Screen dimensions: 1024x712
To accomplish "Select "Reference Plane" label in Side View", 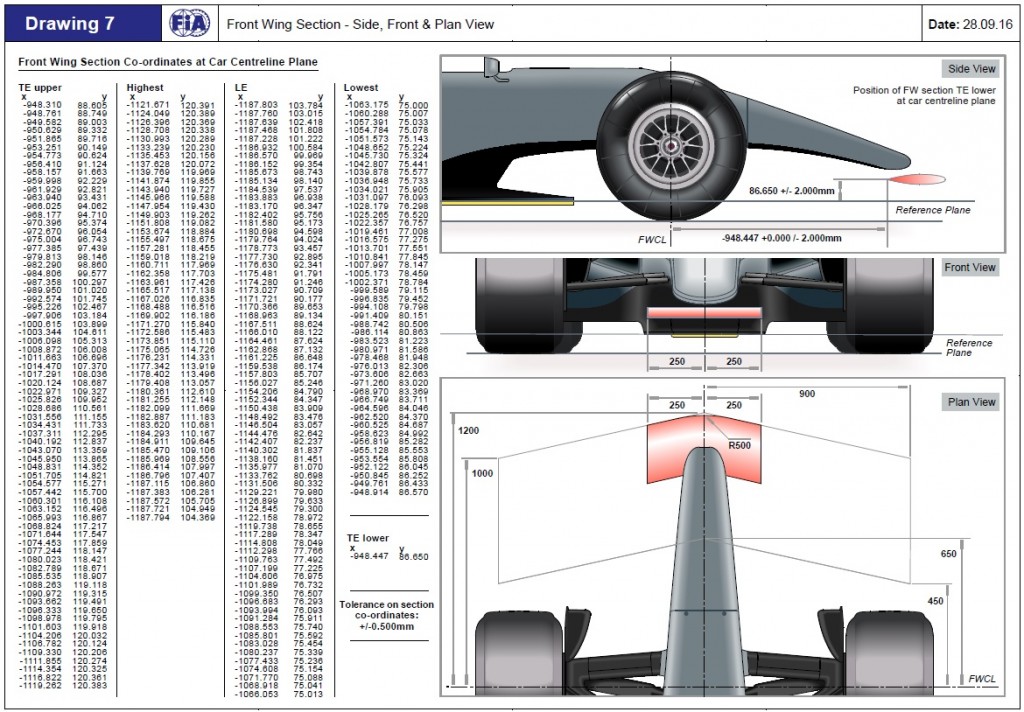I will [933, 210].
